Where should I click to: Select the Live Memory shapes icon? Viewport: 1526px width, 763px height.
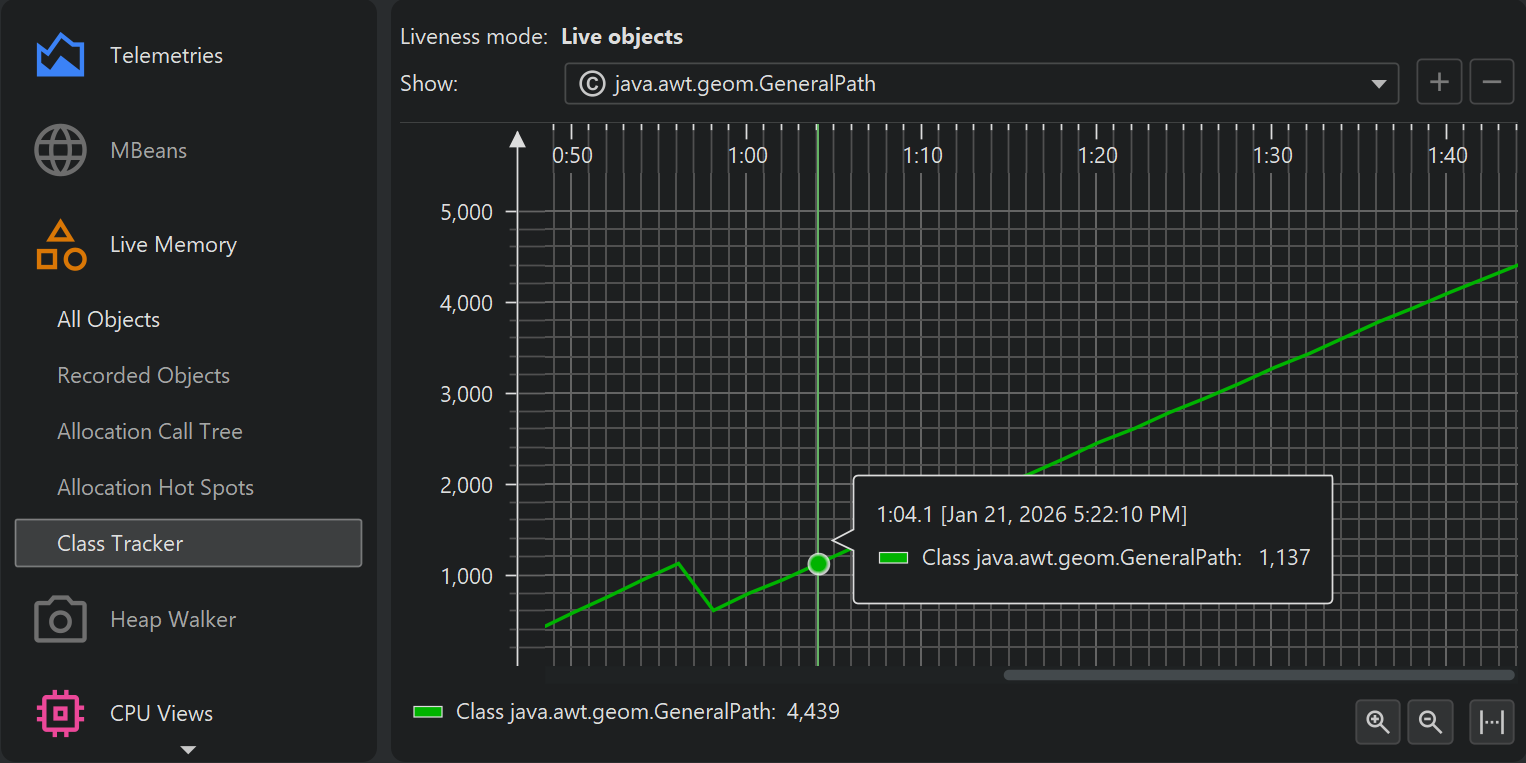coord(60,245)
